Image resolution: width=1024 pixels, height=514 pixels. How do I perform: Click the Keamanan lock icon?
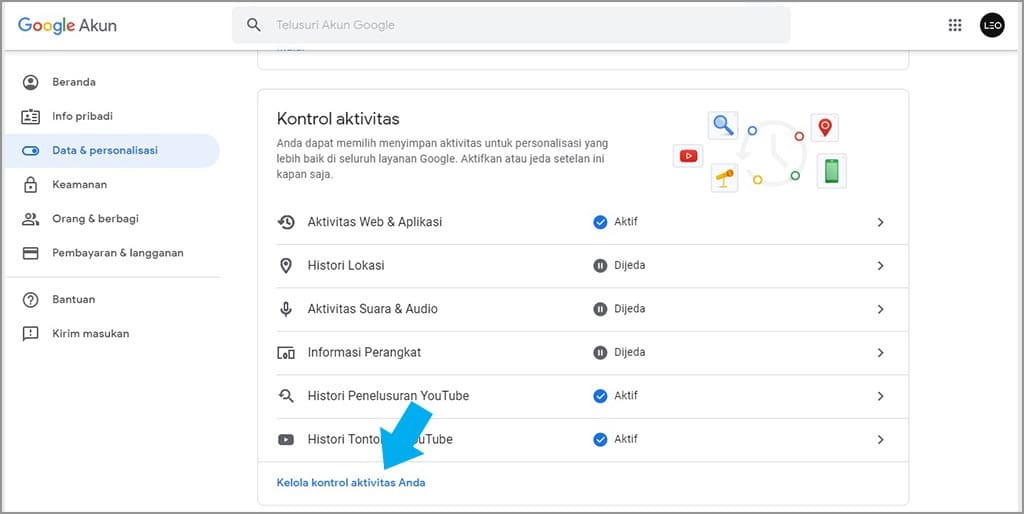(31, 185)
